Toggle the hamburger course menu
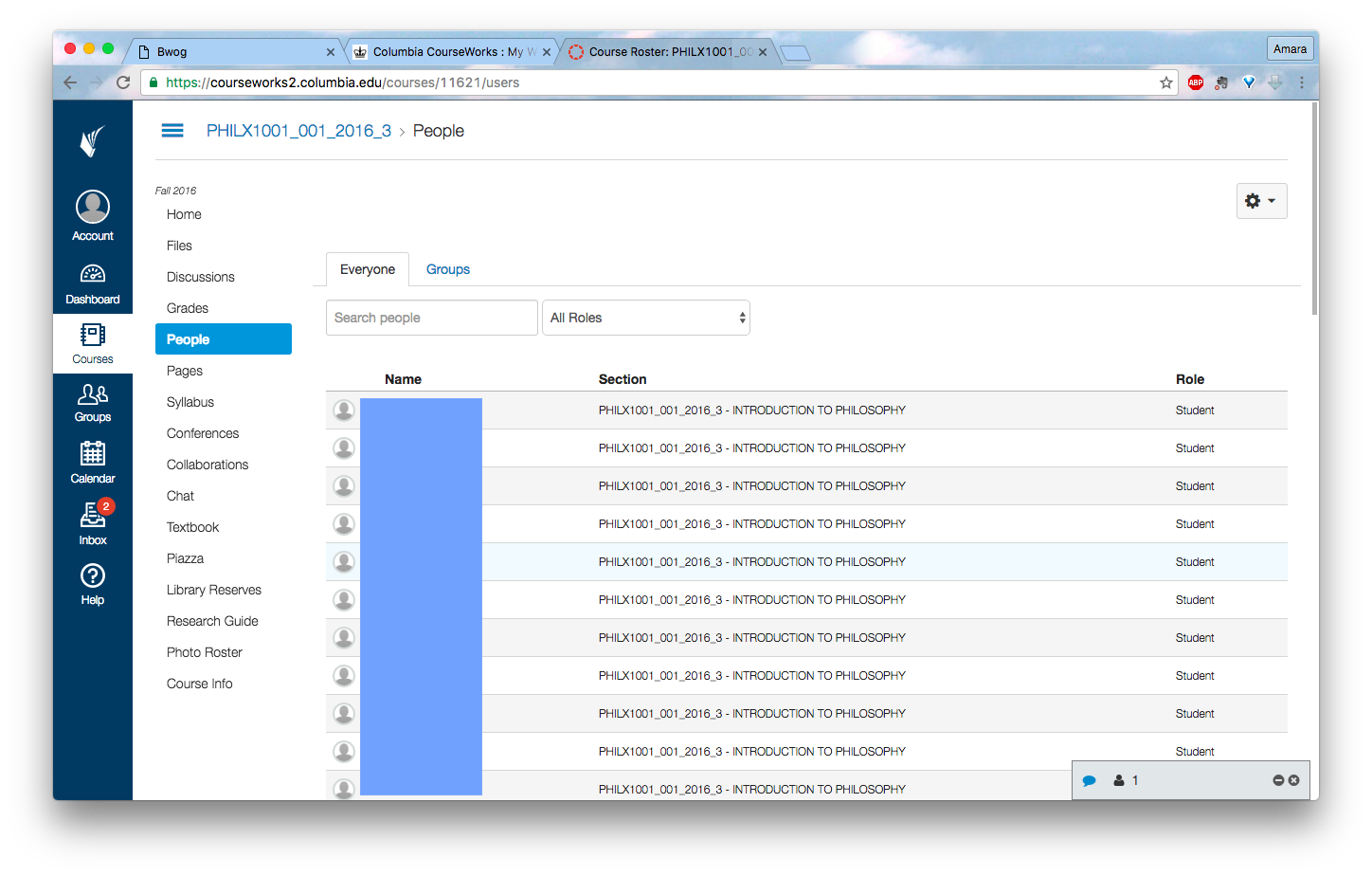Screen dimensions: 1372x876 pyautogui.click(x=172, y=131)
